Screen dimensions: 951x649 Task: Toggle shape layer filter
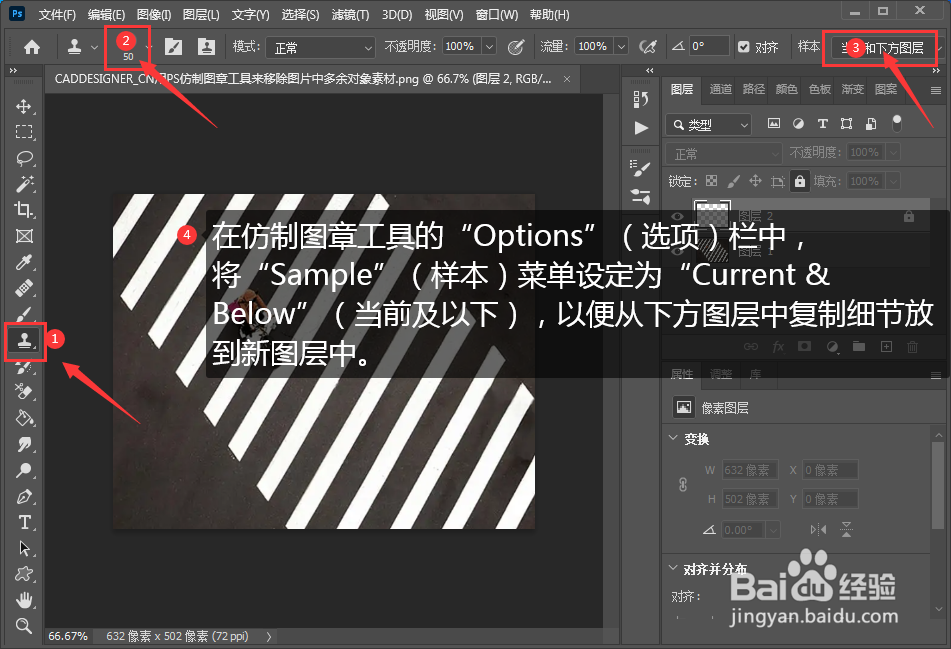coord(847,124)
